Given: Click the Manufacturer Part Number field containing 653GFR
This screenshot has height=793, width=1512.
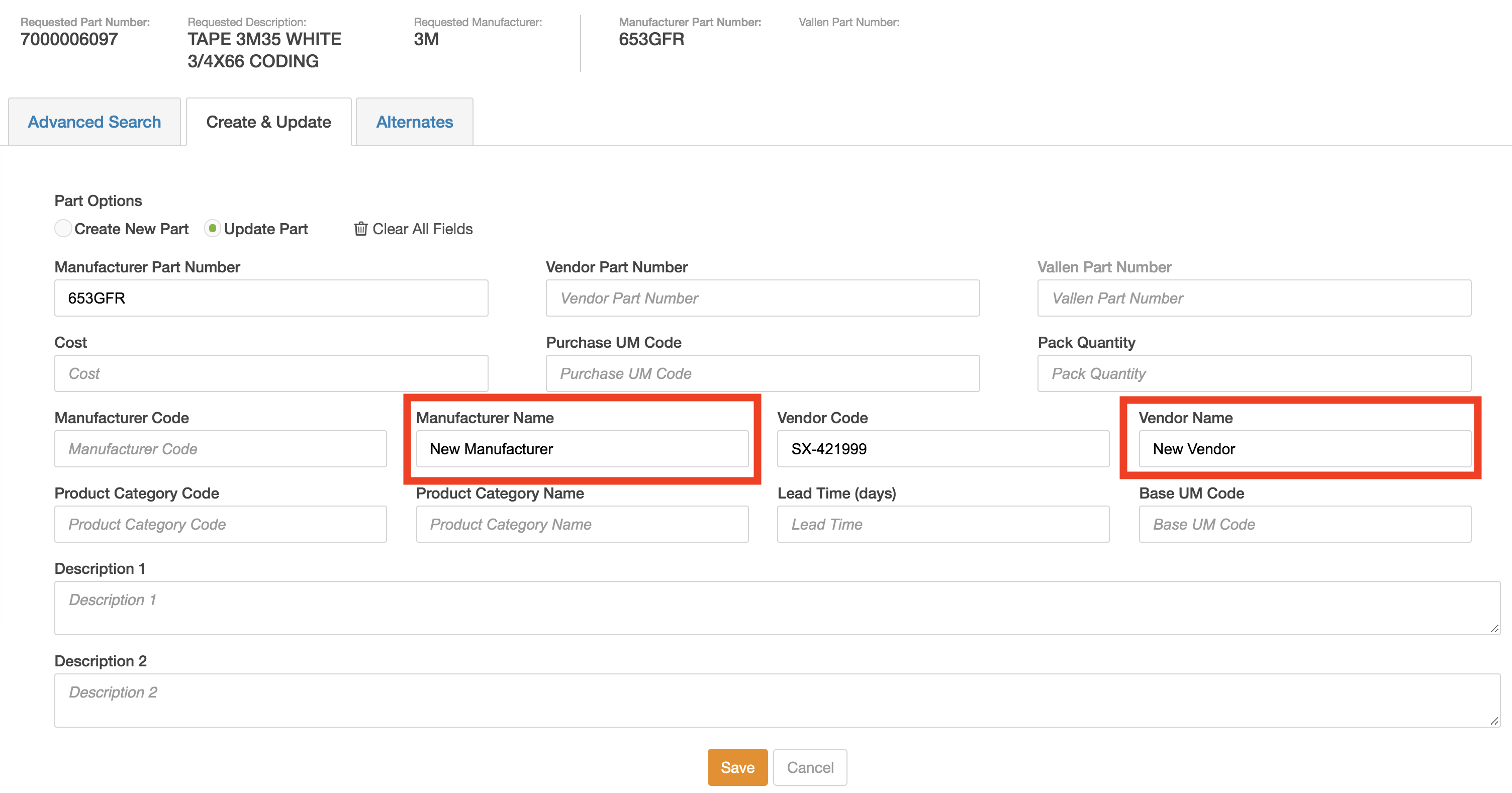Looking at the screenshot, I should pyautogui.click(x=271, y=298).
